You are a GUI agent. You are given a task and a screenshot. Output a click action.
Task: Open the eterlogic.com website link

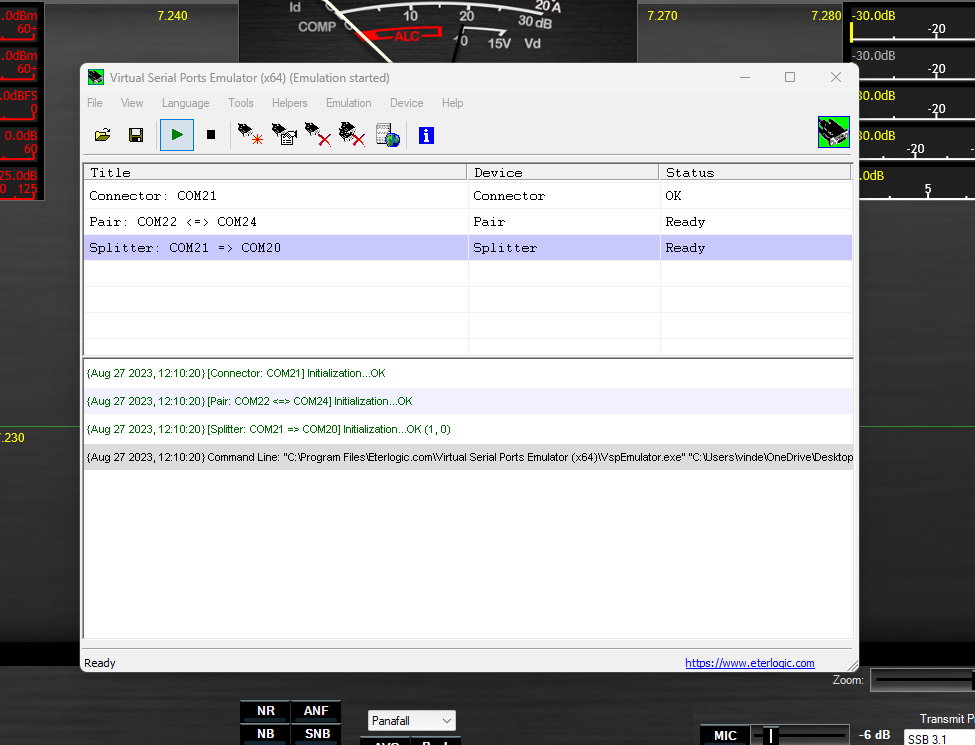point(749,663)
